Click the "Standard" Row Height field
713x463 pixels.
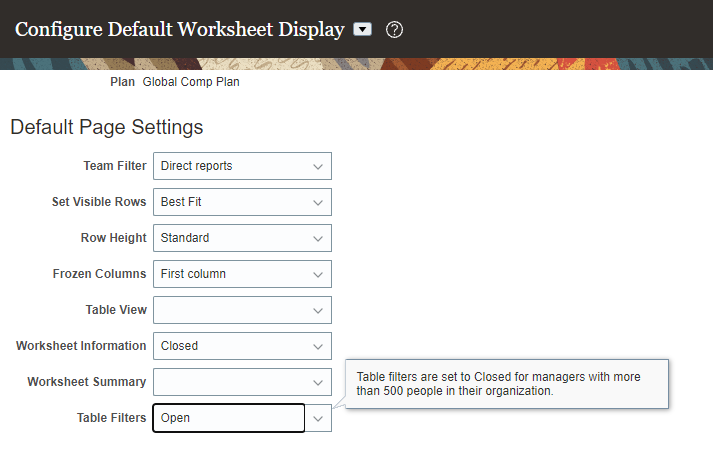coord(230,238)
